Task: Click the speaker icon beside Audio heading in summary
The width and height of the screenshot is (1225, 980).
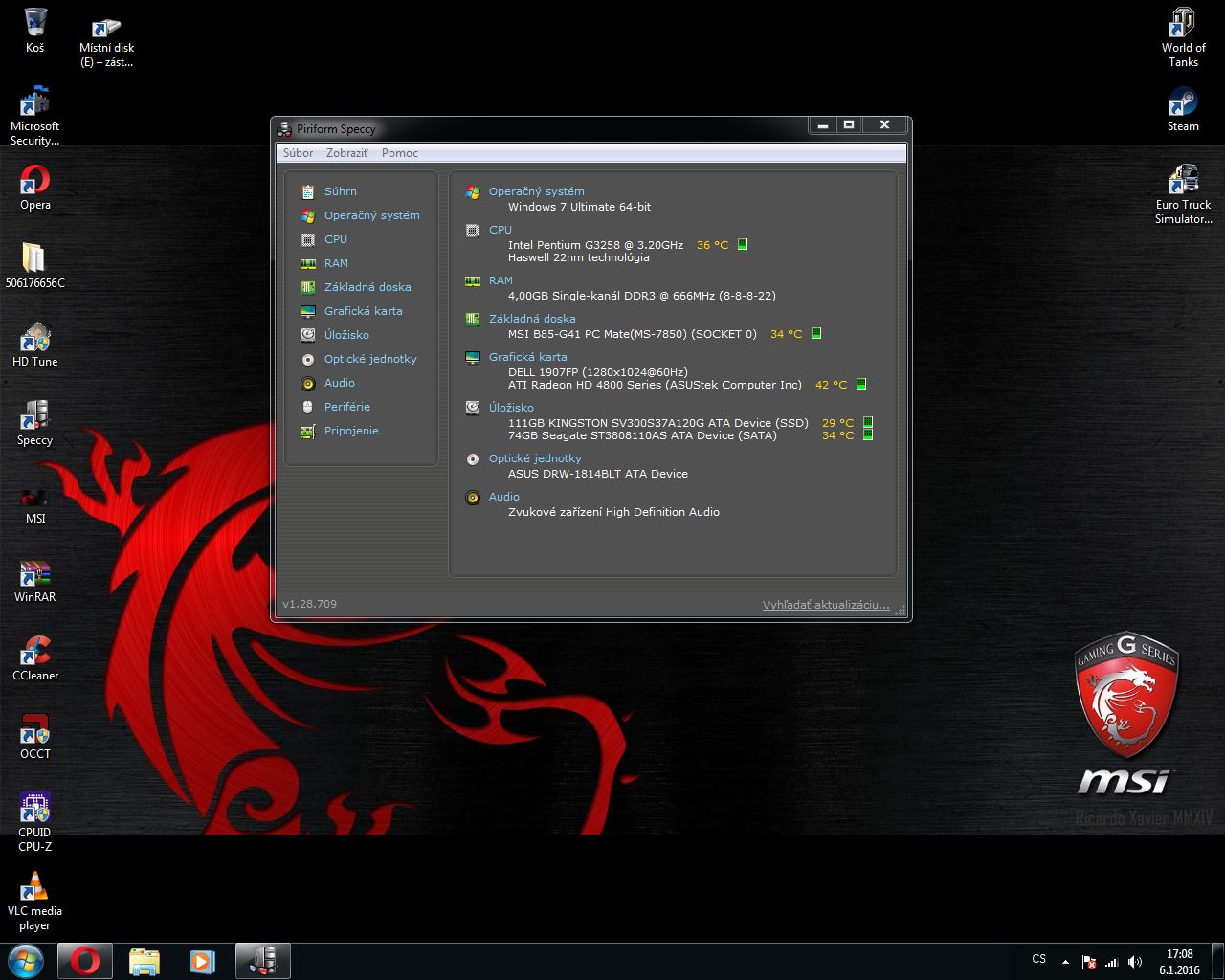Action: (473, 498)
